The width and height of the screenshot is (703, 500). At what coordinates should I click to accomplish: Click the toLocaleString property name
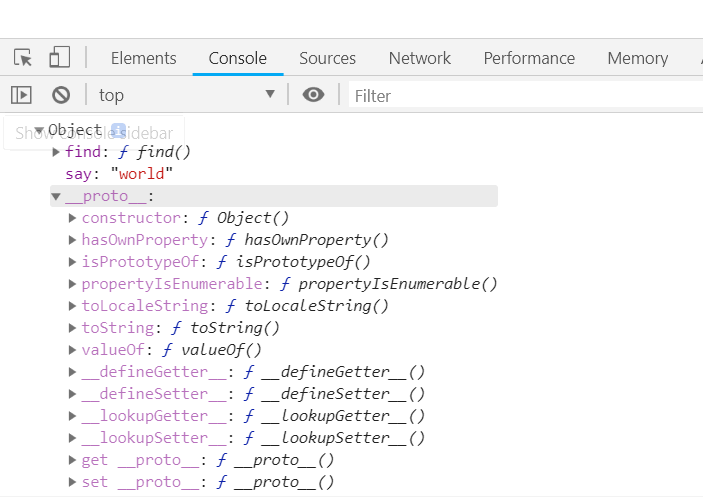144,306
